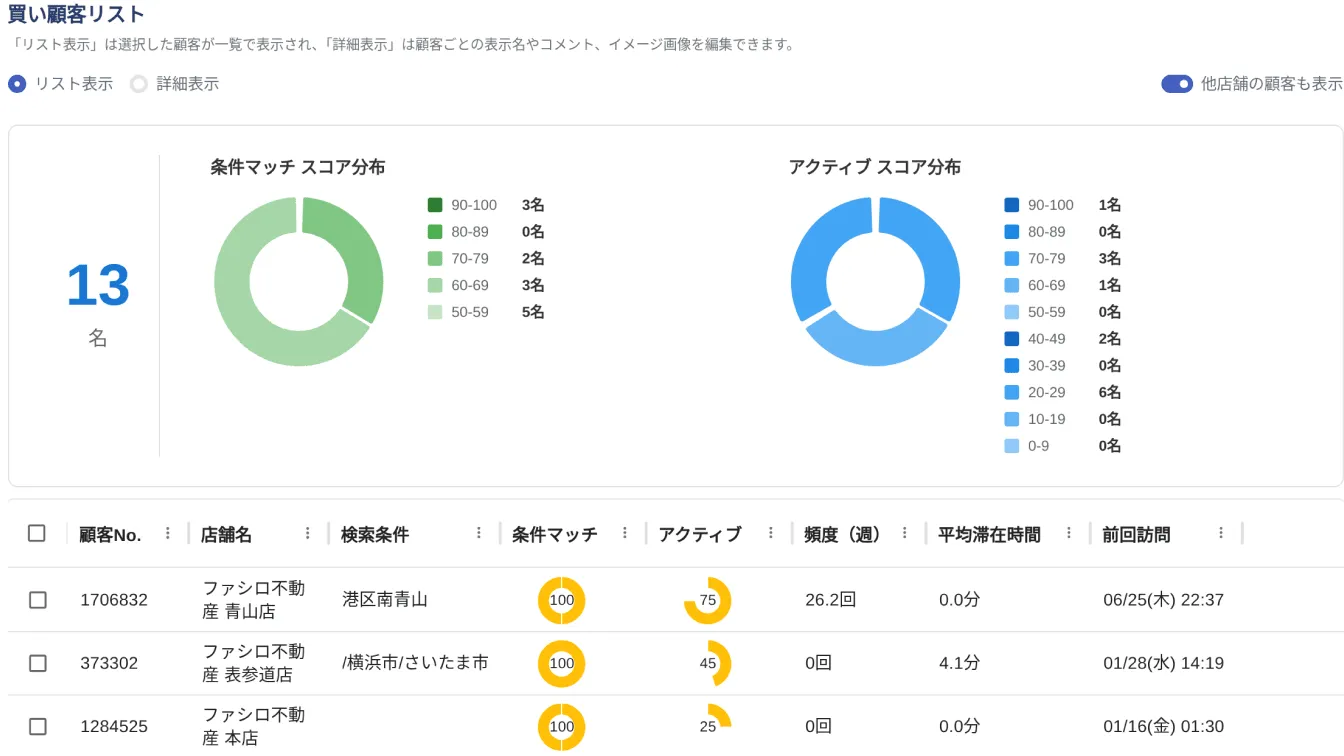
Task: Select the リスト表示 radio button
Action: click(x=17, y=84)
